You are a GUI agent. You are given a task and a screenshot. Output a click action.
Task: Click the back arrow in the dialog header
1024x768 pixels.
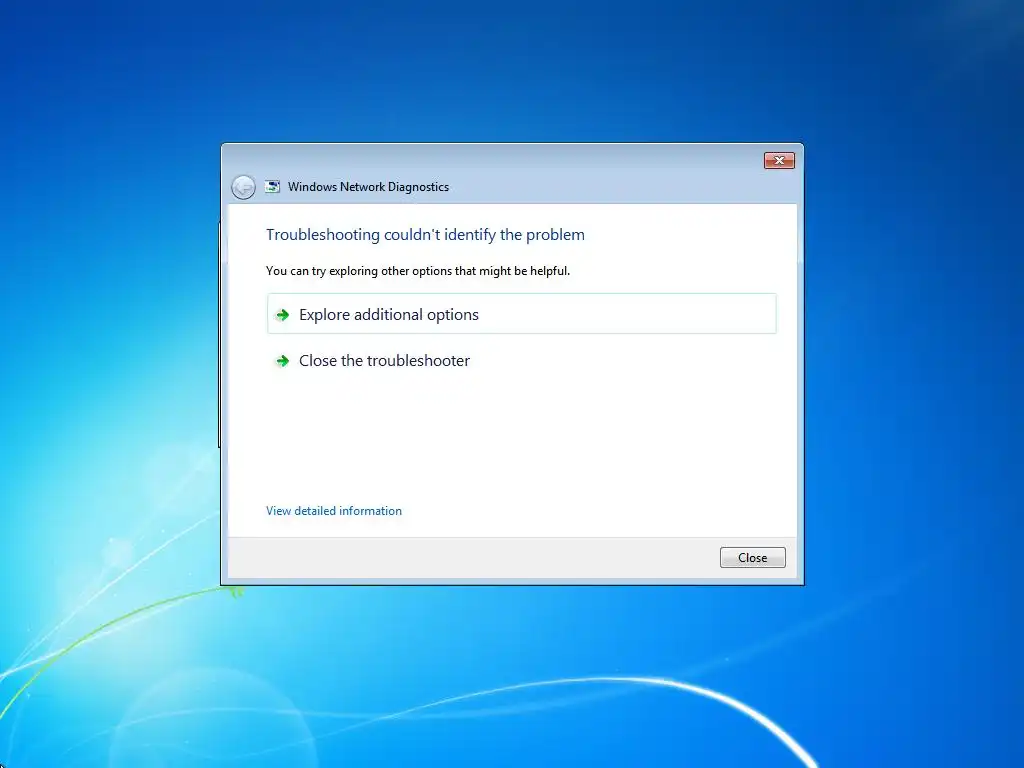pyautogui.click(x=243, y=187)
